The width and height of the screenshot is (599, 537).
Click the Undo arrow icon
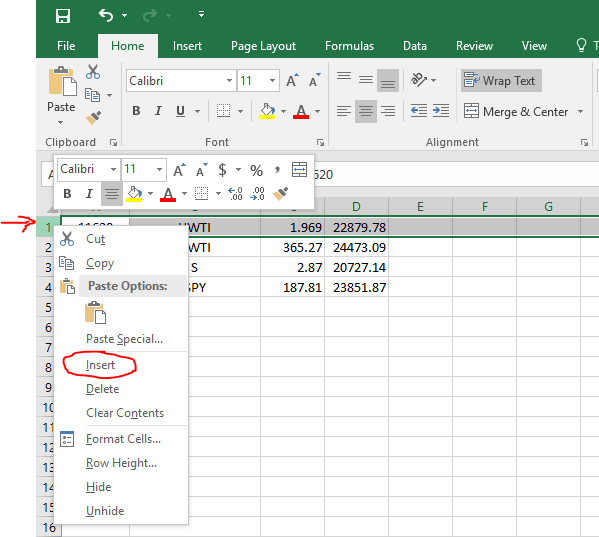pyautogui.click(x=106, y=15)
